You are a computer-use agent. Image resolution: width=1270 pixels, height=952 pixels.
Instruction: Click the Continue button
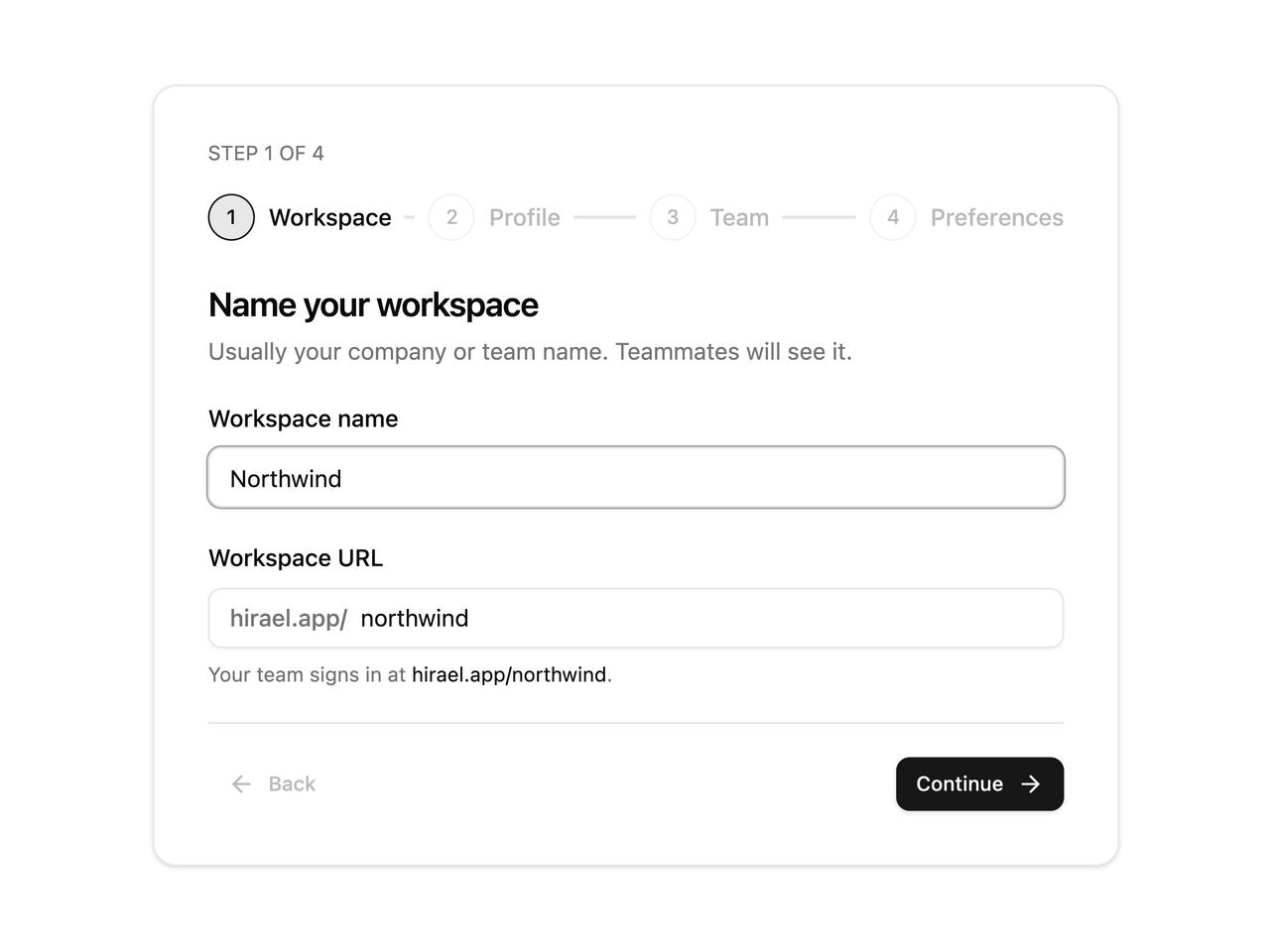(x=980, y=784)
